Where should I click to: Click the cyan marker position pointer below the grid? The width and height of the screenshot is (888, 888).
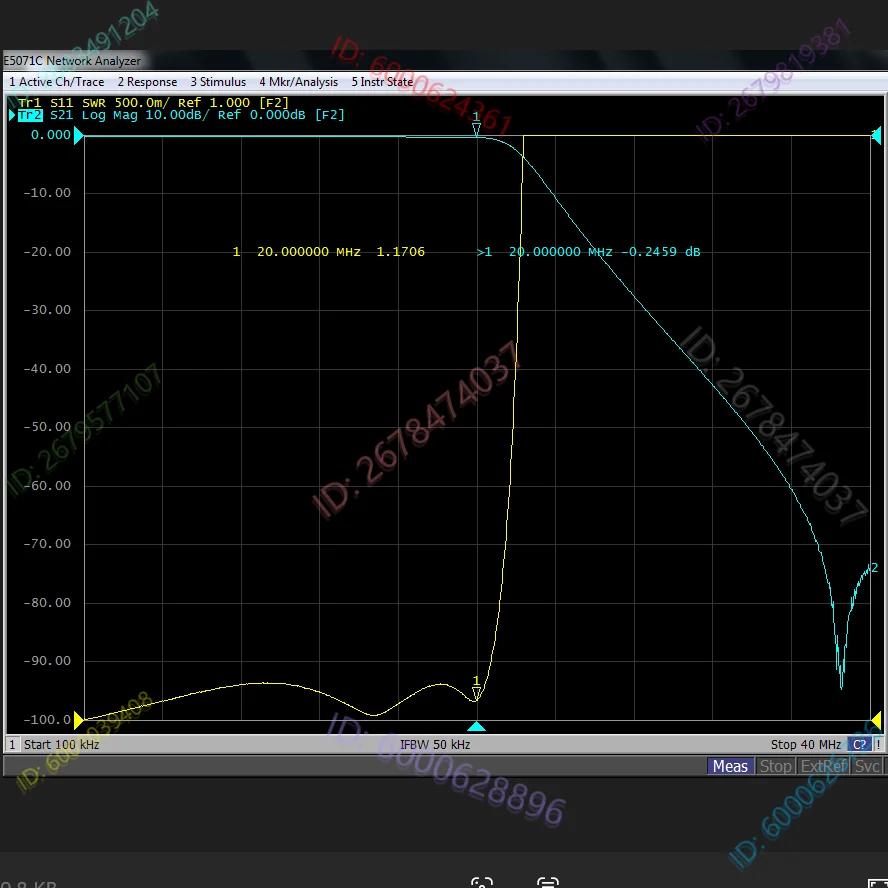[477, 727]
